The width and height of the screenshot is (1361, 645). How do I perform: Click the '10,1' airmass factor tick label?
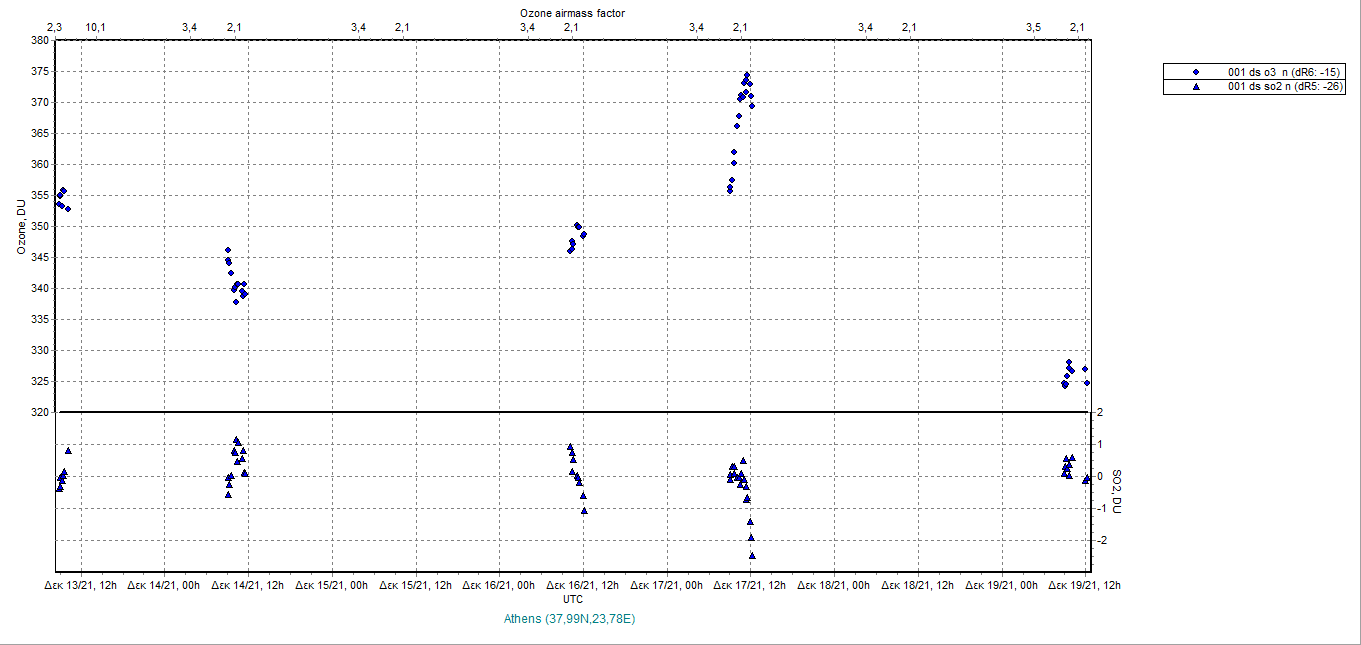pyautogui.click(x=96, y=27)
